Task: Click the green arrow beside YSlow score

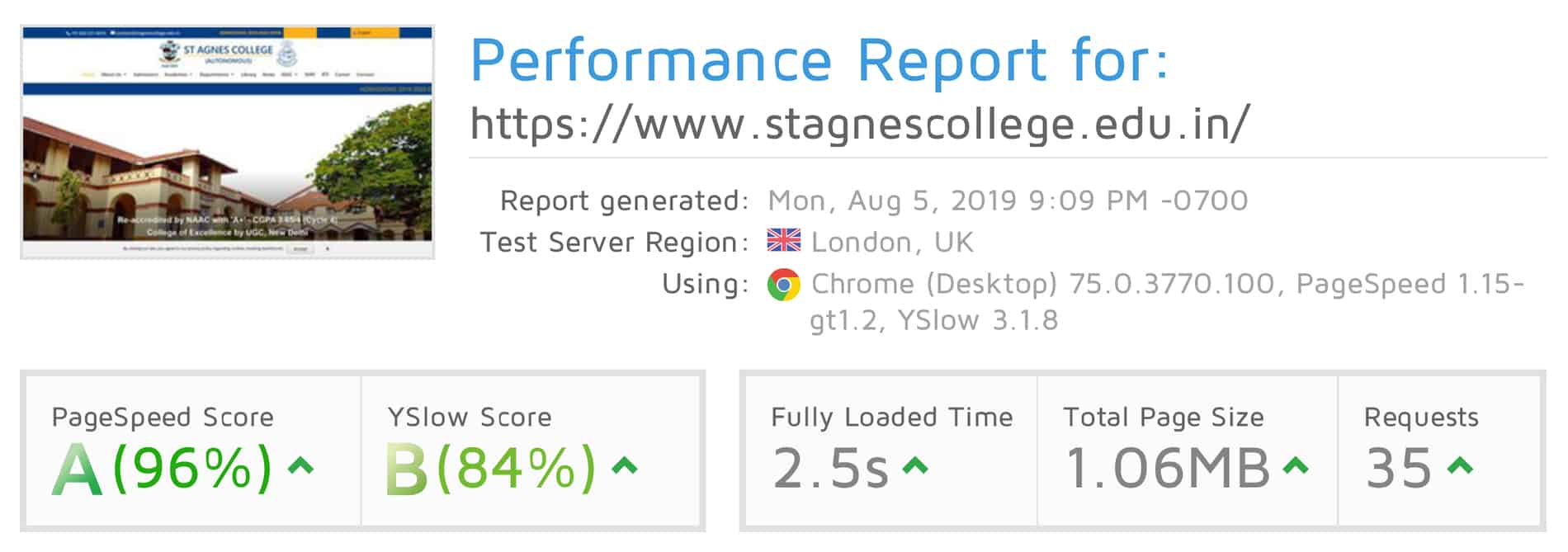Action: coord(625,466)
